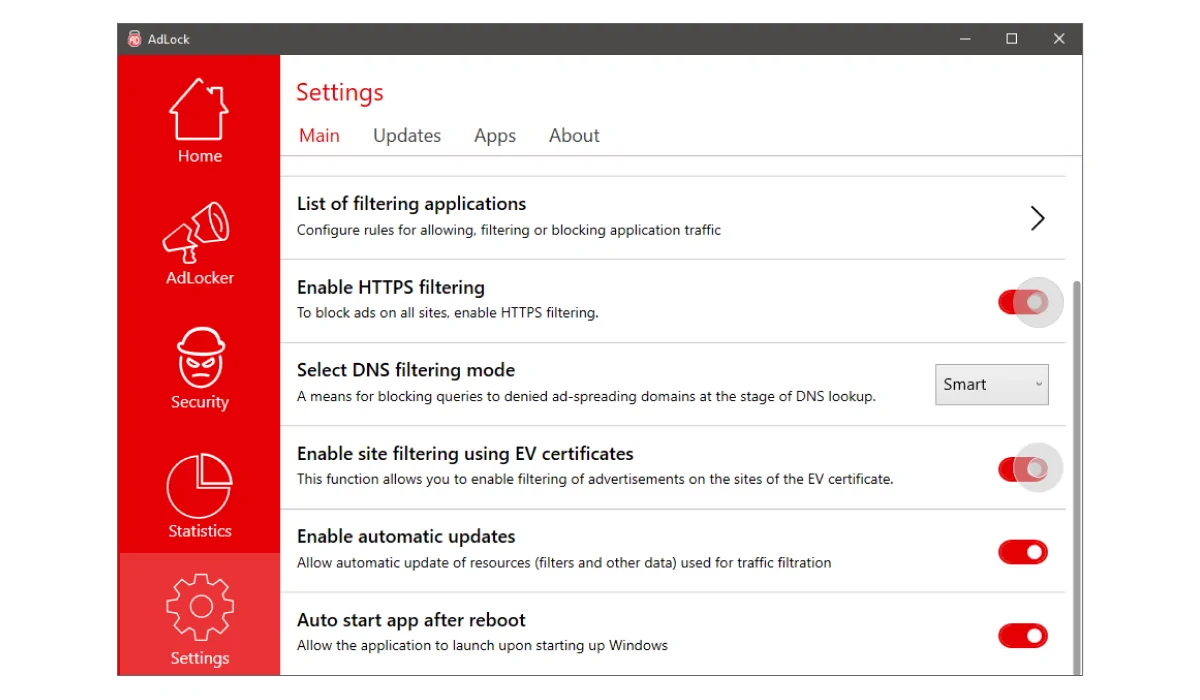Open the Apps tab
The height and width of the screenshot is (700, 1200).
(495, 136)
